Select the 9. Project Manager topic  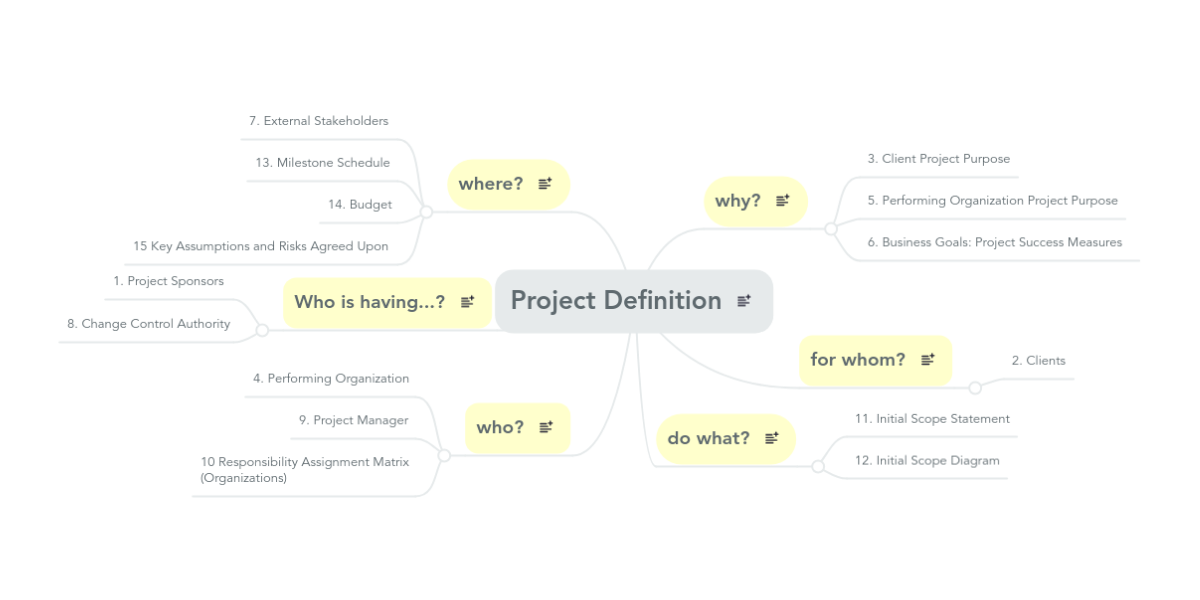tap(354, 421)
